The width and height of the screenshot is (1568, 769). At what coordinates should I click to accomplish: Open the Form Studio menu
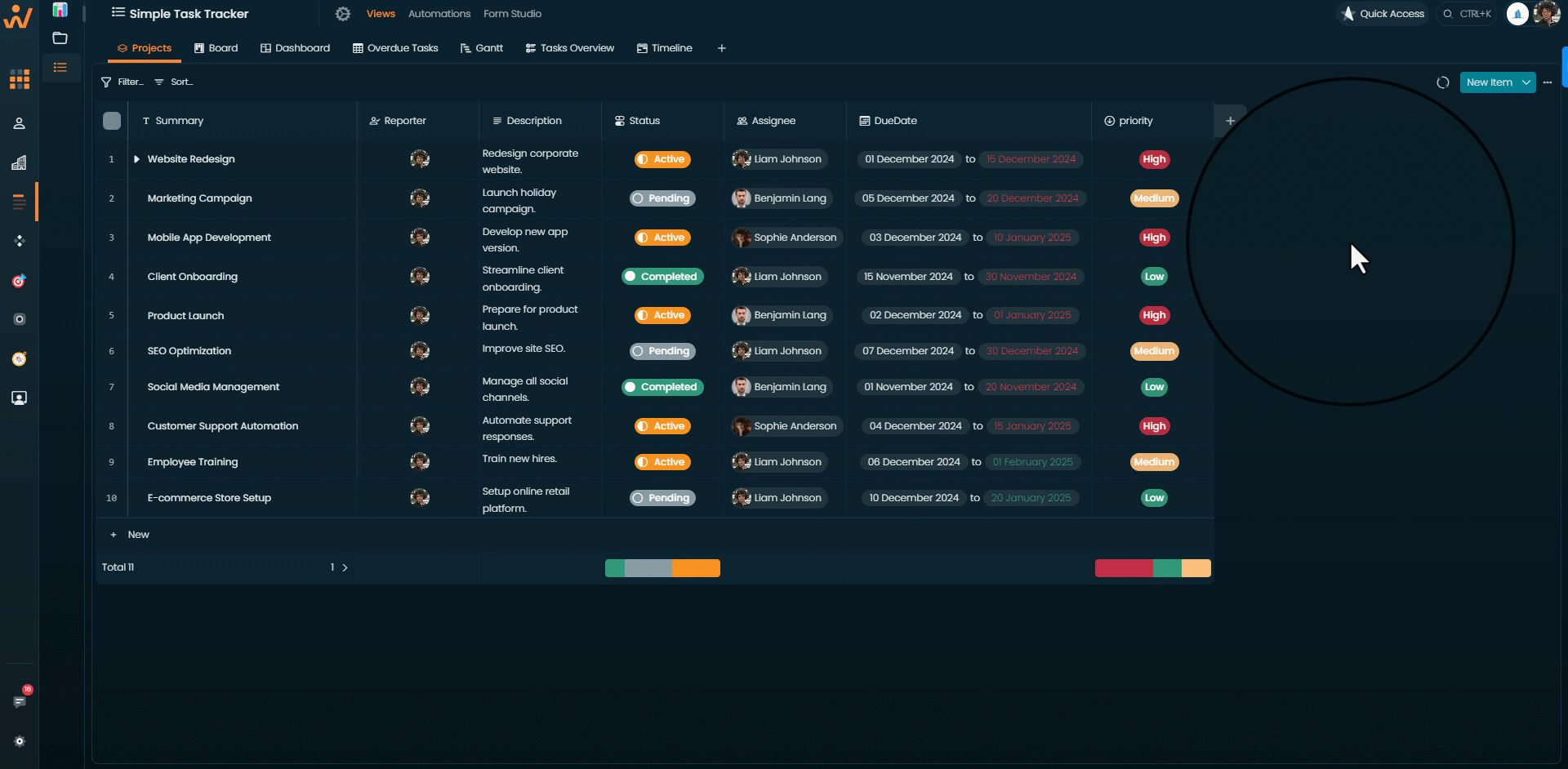click(x=512, y=14)
